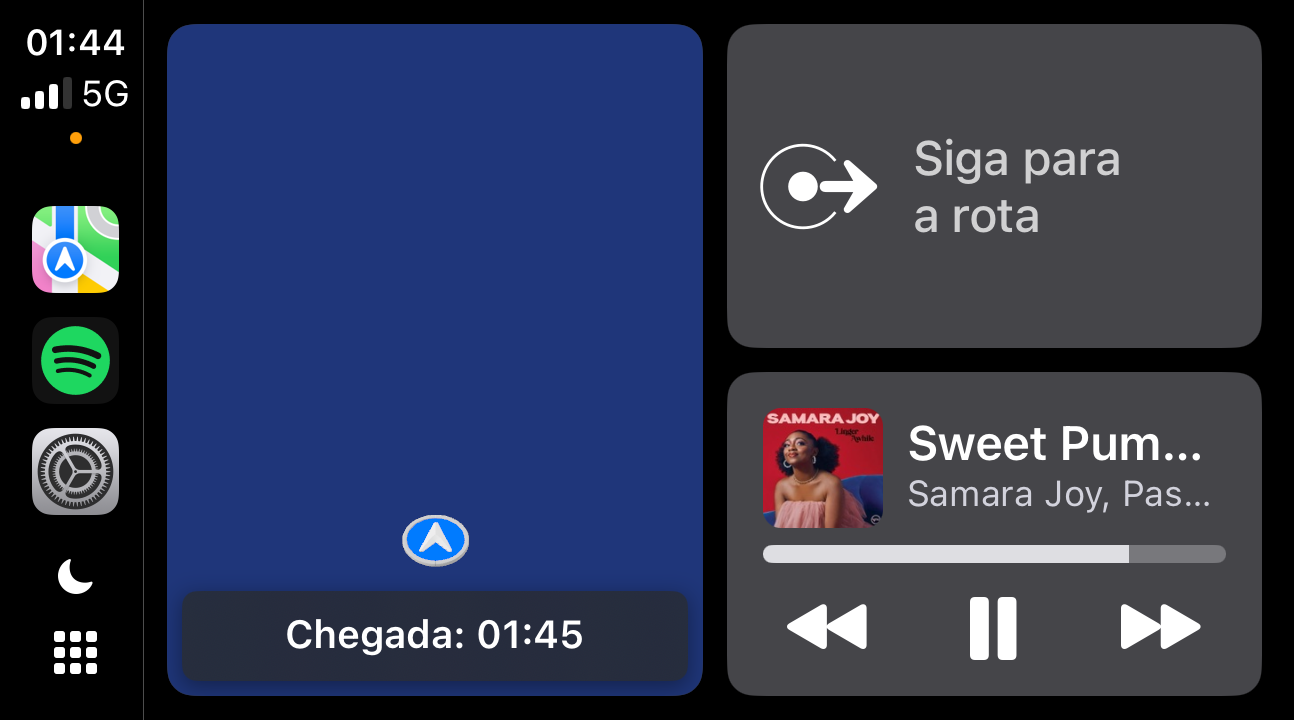
Task: Open the Settings gear app
Action: 75,471
